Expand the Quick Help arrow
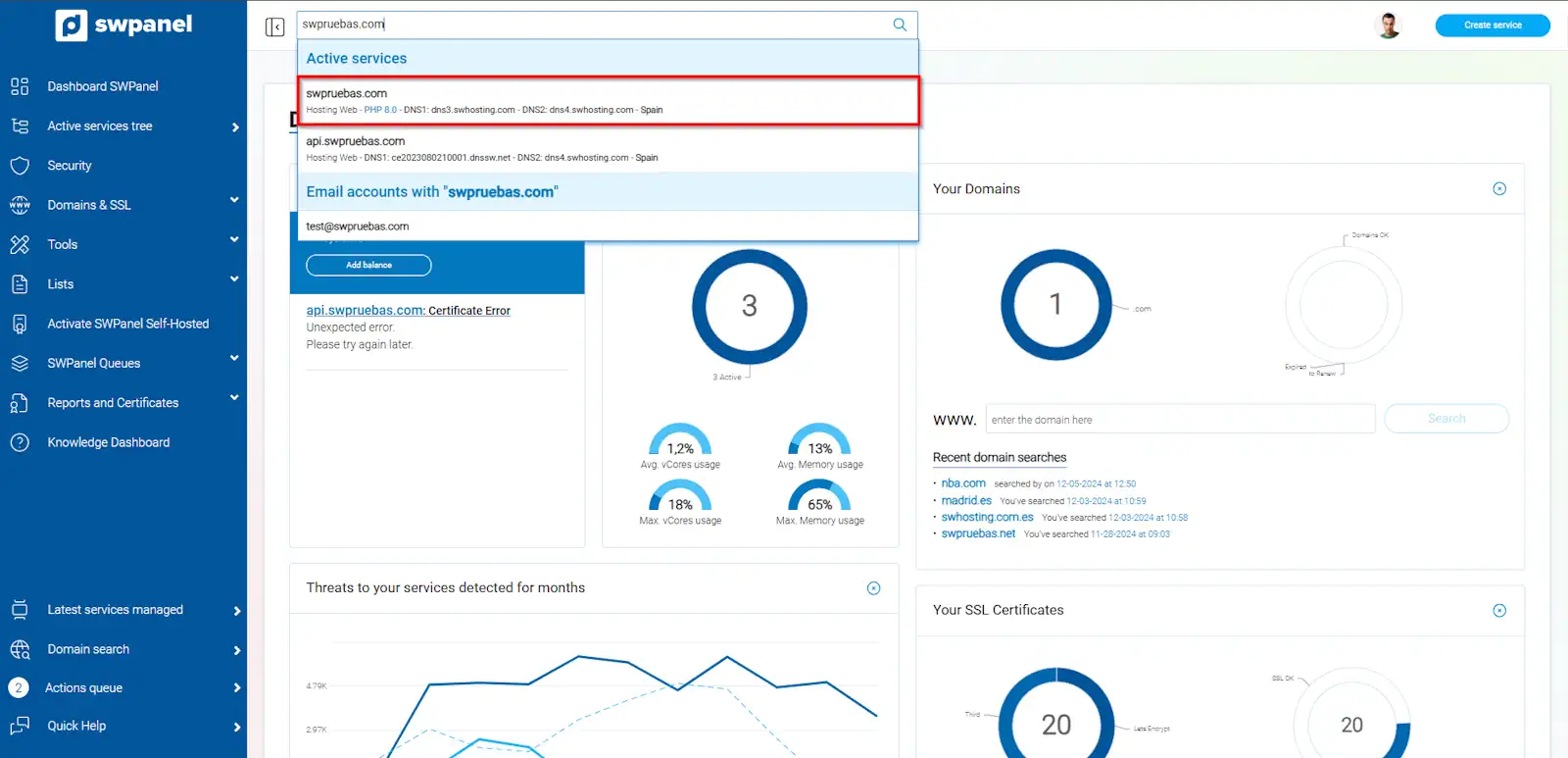The height and width of the screenshot is (758, 1568). click(x=236, y=727)
